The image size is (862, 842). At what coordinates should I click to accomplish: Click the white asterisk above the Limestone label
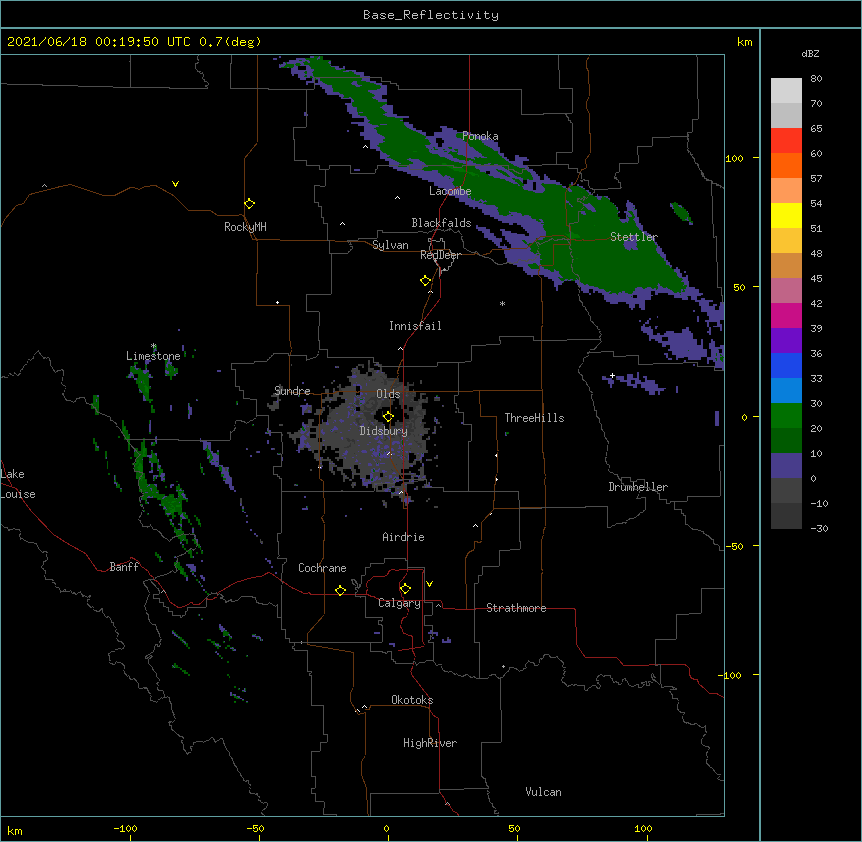[x=153, y=346]
